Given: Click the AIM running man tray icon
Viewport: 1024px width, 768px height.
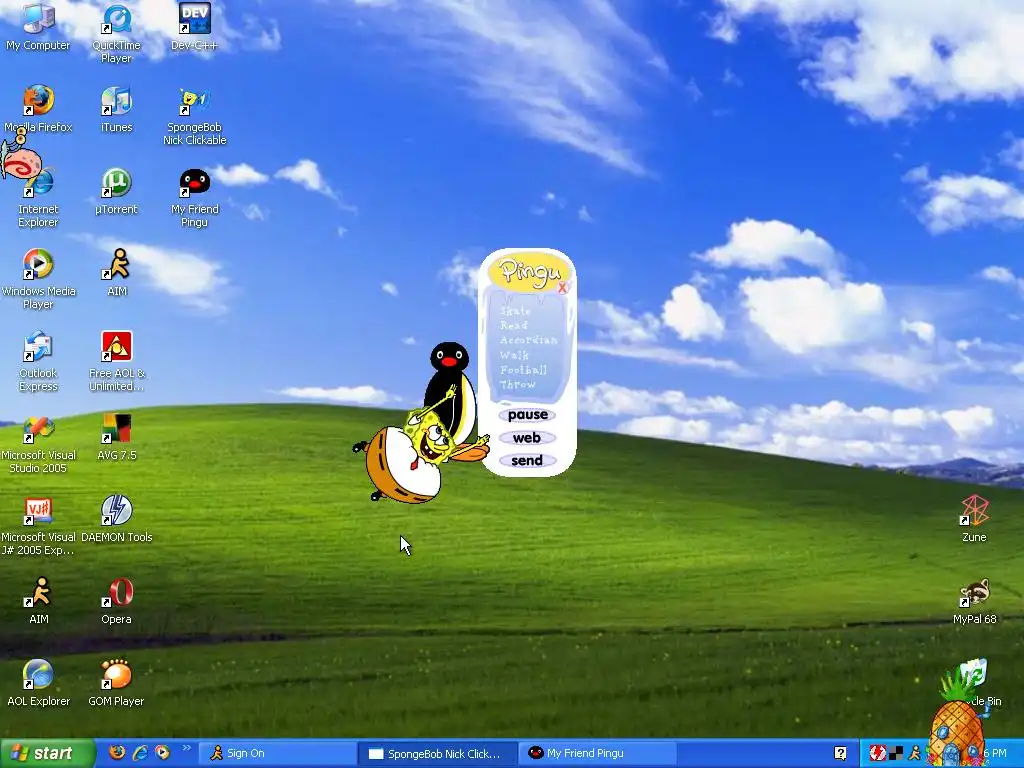Looking at the screenshot, I should [914, 753].
